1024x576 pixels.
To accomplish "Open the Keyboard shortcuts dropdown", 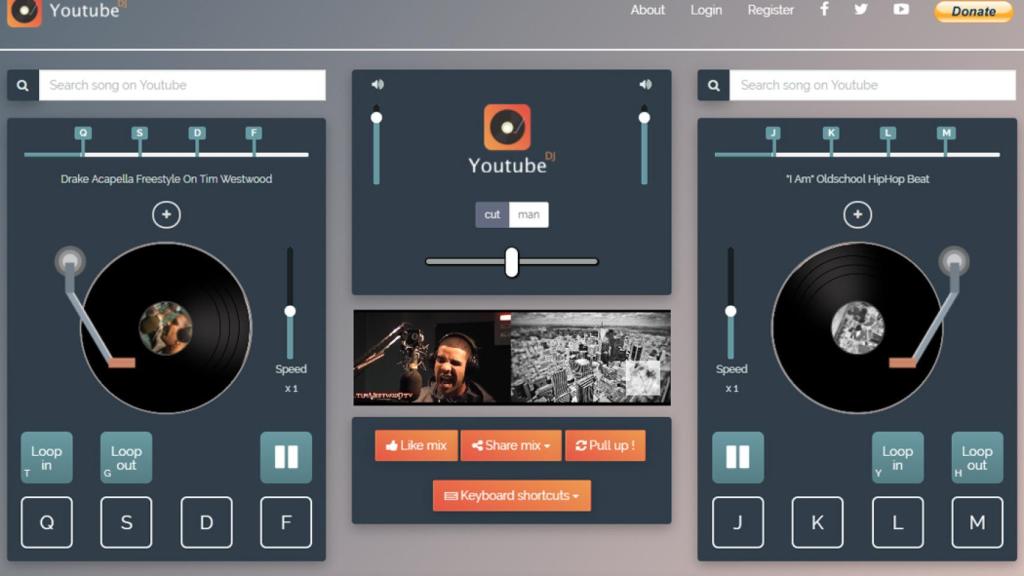I will pyautogui.click(x=511, y=495).
